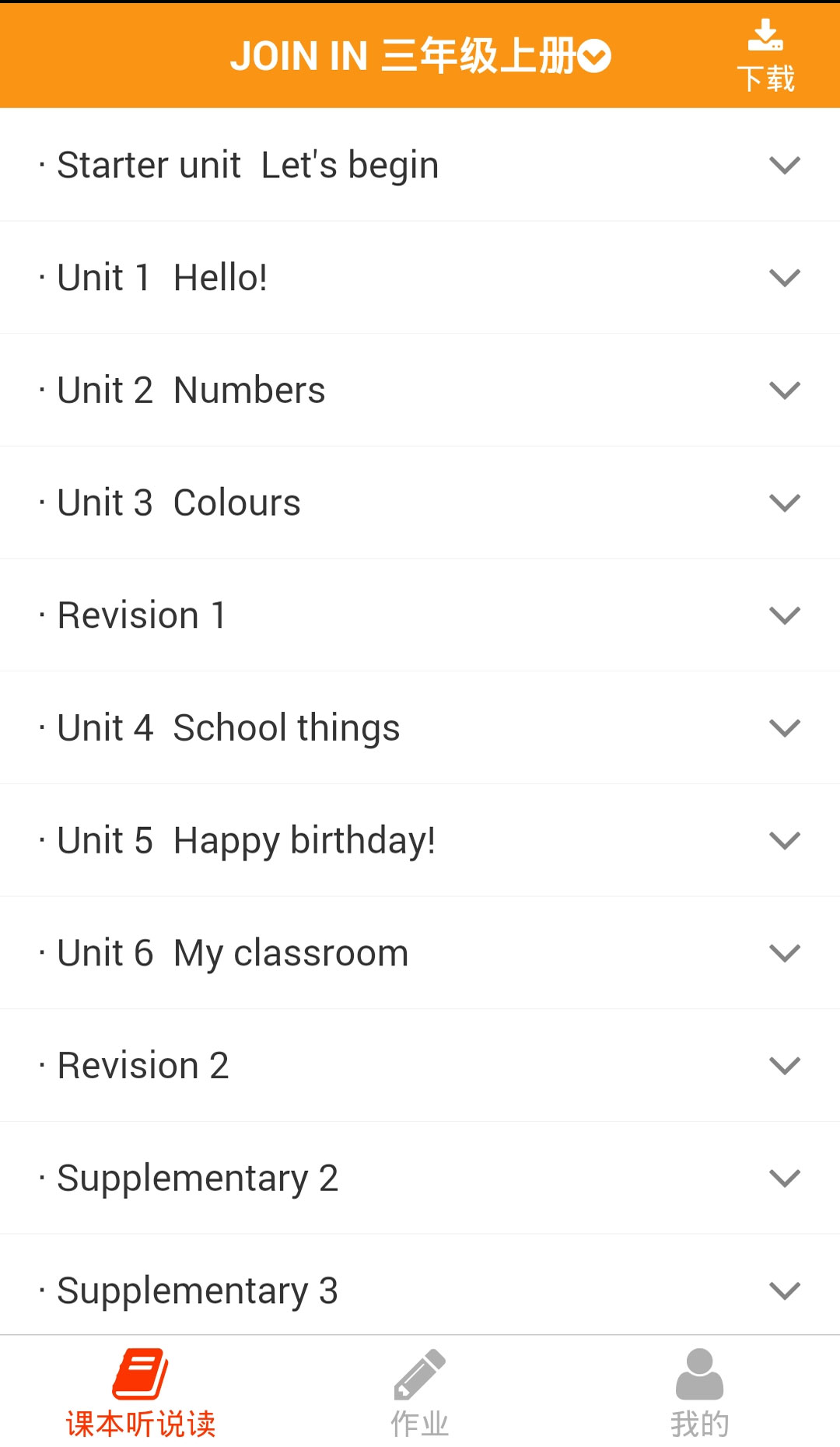Expand Supplementary 3 chevron
This screenshot has width=840, height=1447.
(x=784, y=1291)
